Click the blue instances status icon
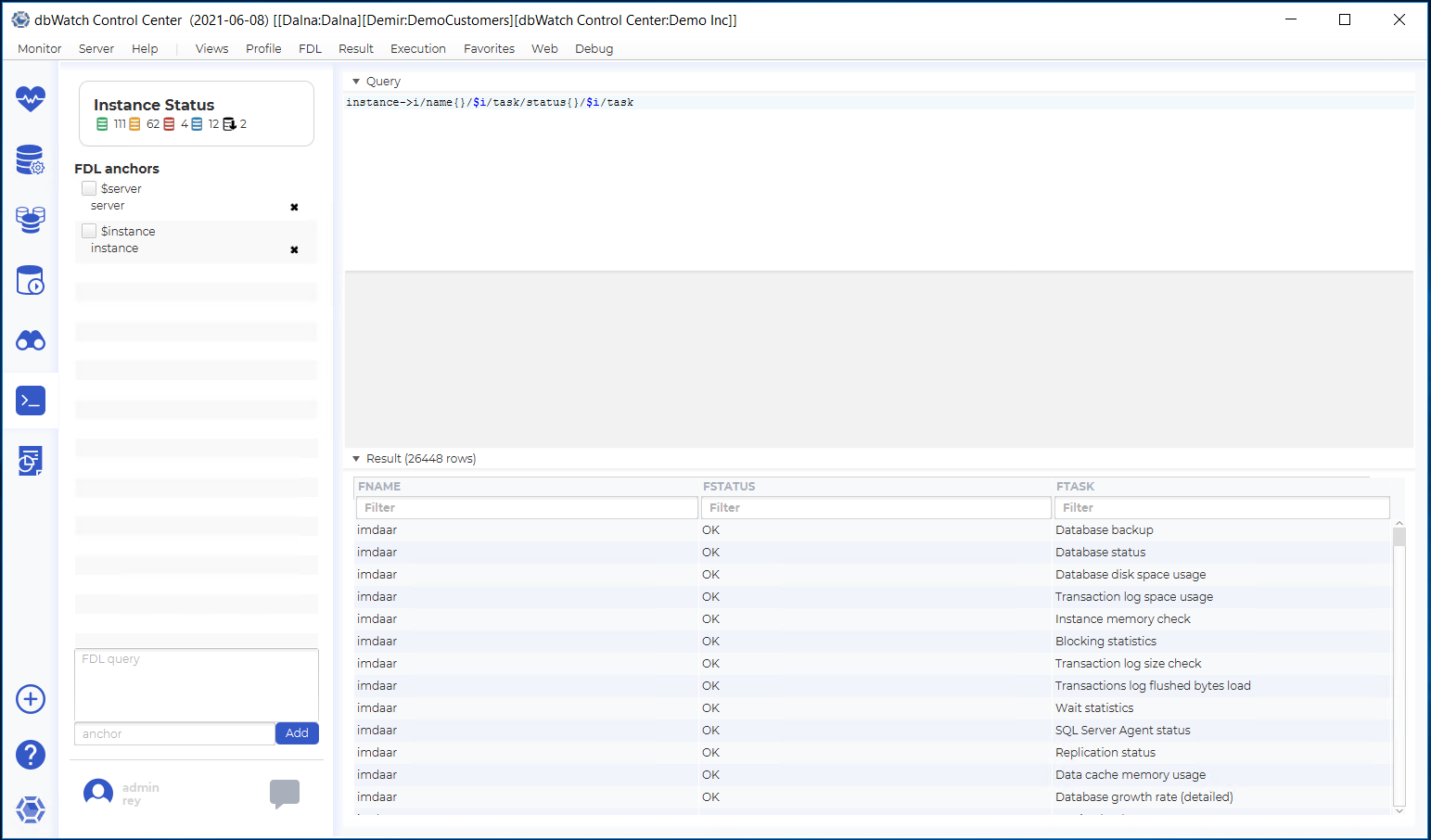Viewport: 1431px width, 840px height. tap(197, 124)
